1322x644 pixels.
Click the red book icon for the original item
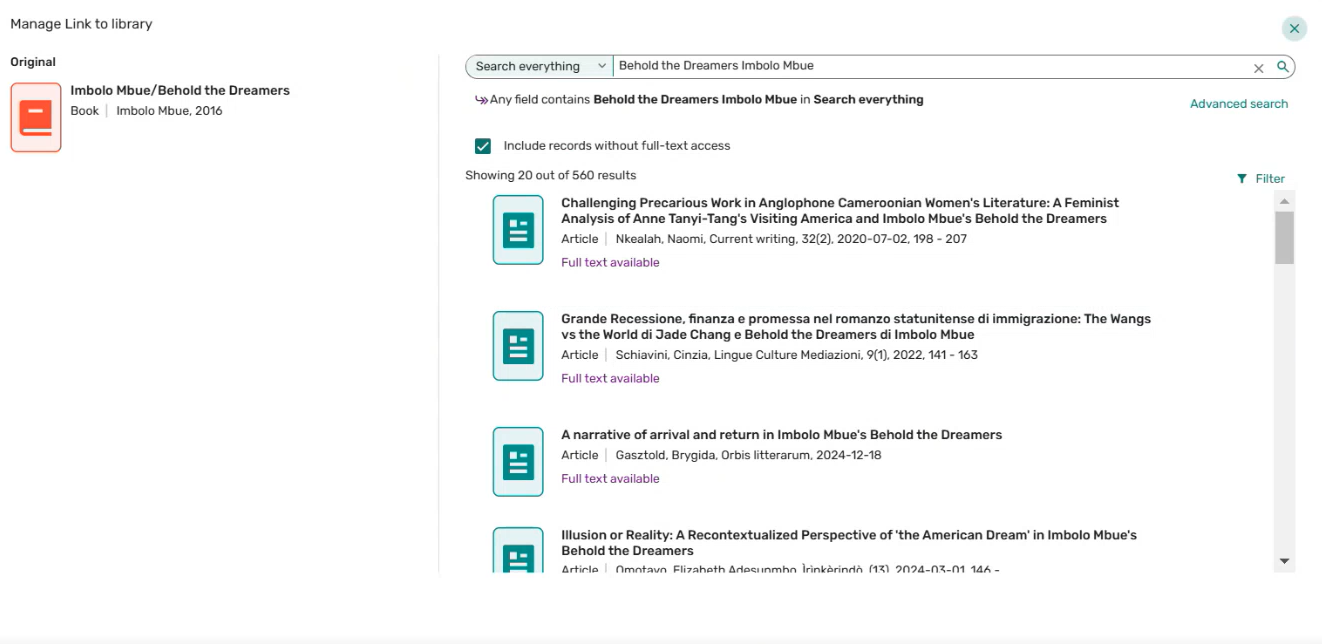tap(36, 117)
